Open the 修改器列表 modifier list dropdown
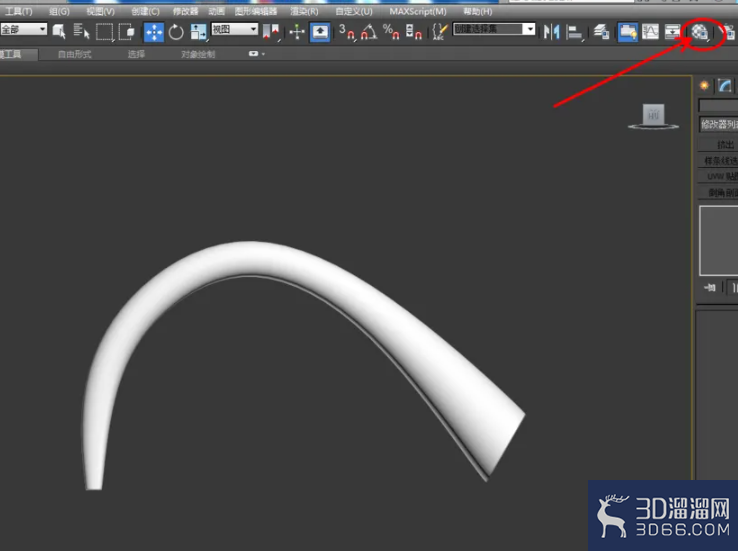 pyautogui.click(x=719, y=124)
